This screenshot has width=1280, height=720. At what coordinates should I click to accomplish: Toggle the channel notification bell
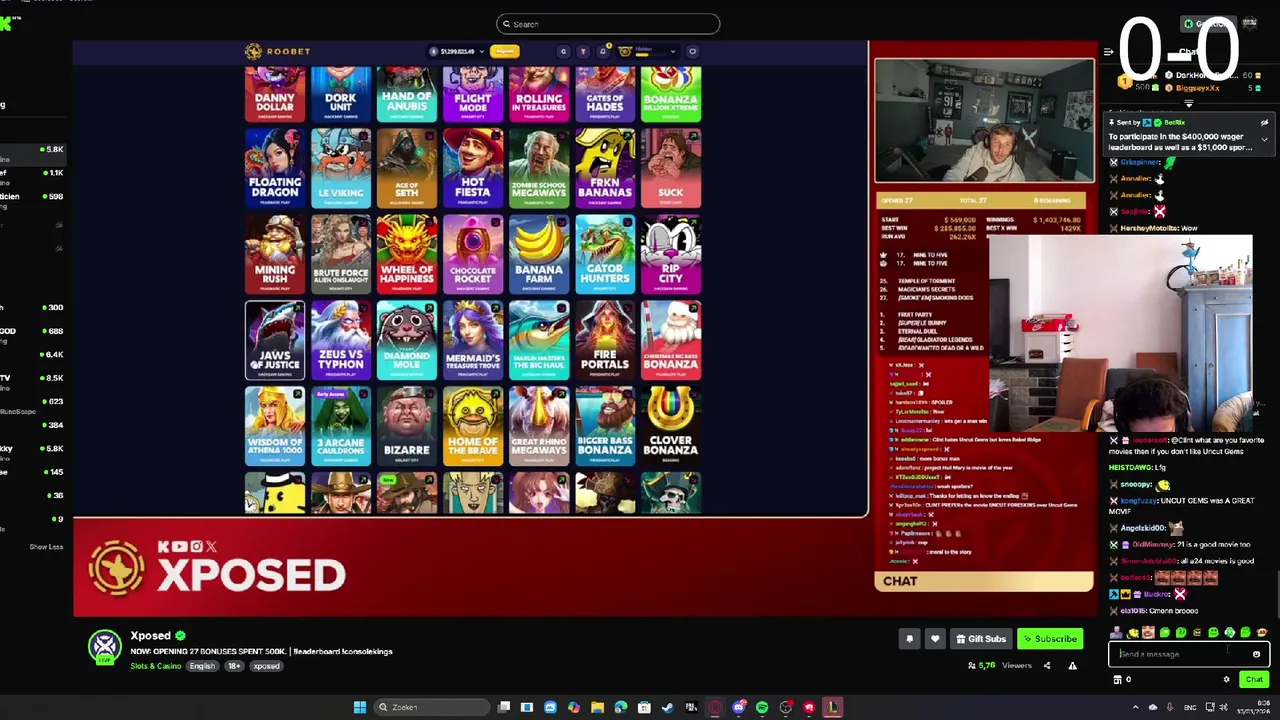(x=909, y=639)
